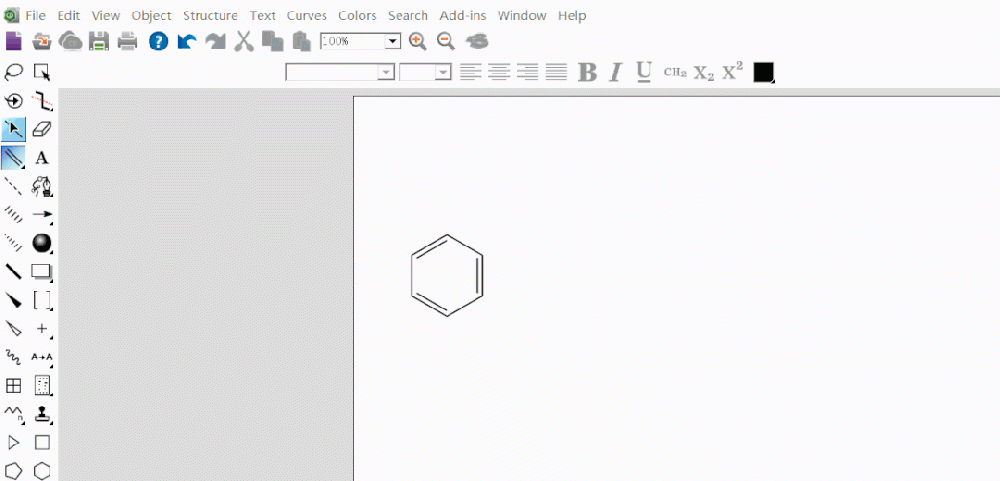The height and width of the screenshot is (481, 1000).
Task: Open the font name dropdown
Action: pyautogui.click(x=386, y=72)
